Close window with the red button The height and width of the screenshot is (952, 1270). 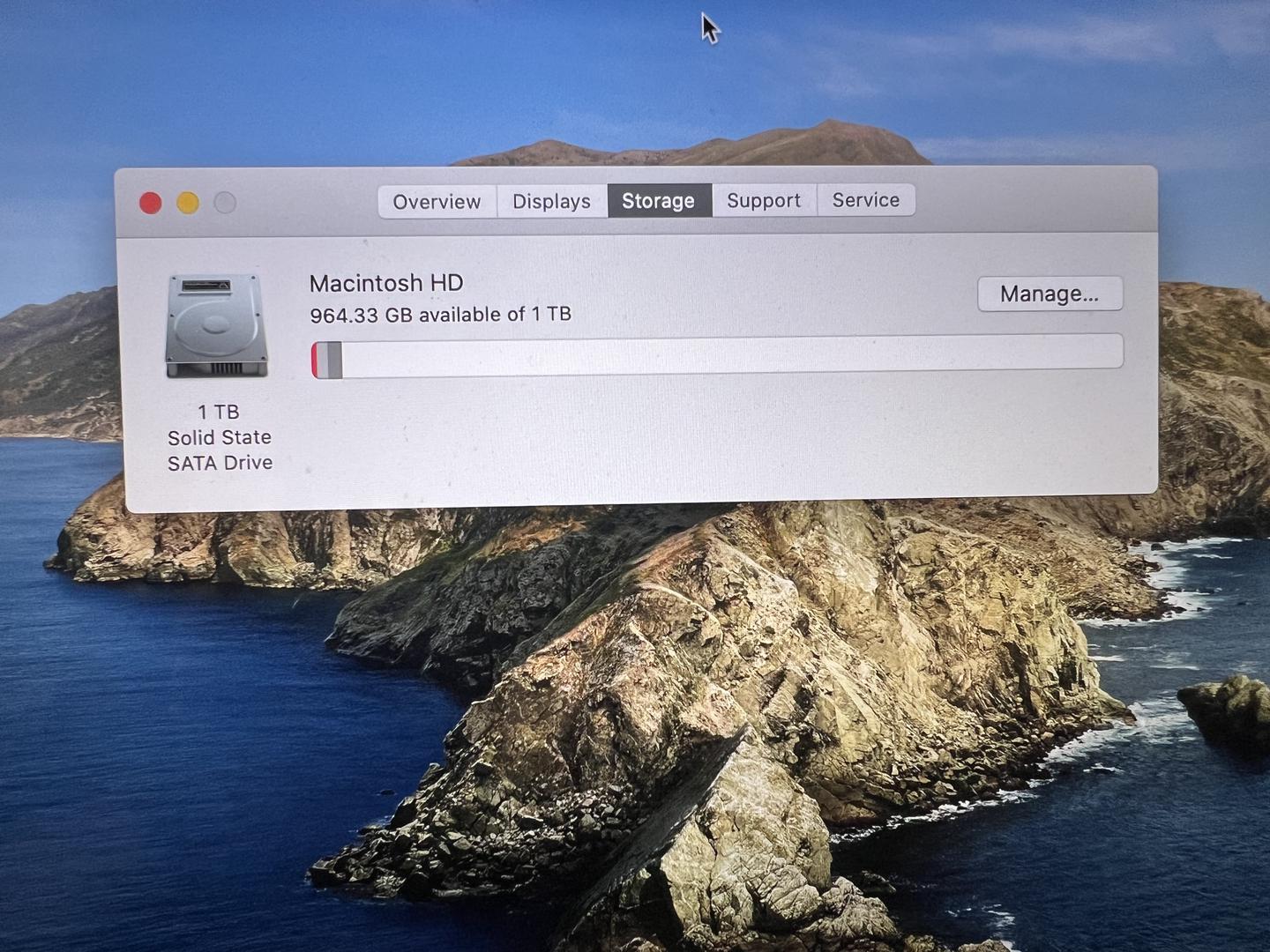[151, 204]
